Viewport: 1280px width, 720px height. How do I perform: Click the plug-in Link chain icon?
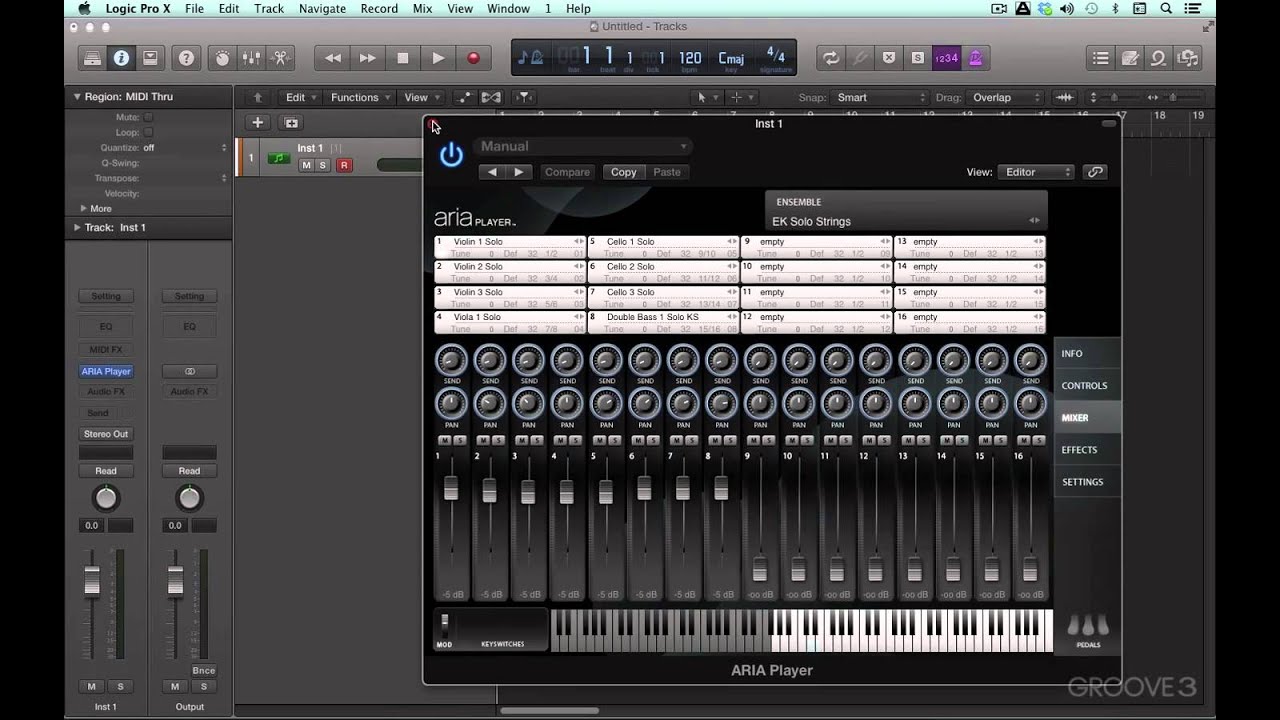coord(1095,172)
